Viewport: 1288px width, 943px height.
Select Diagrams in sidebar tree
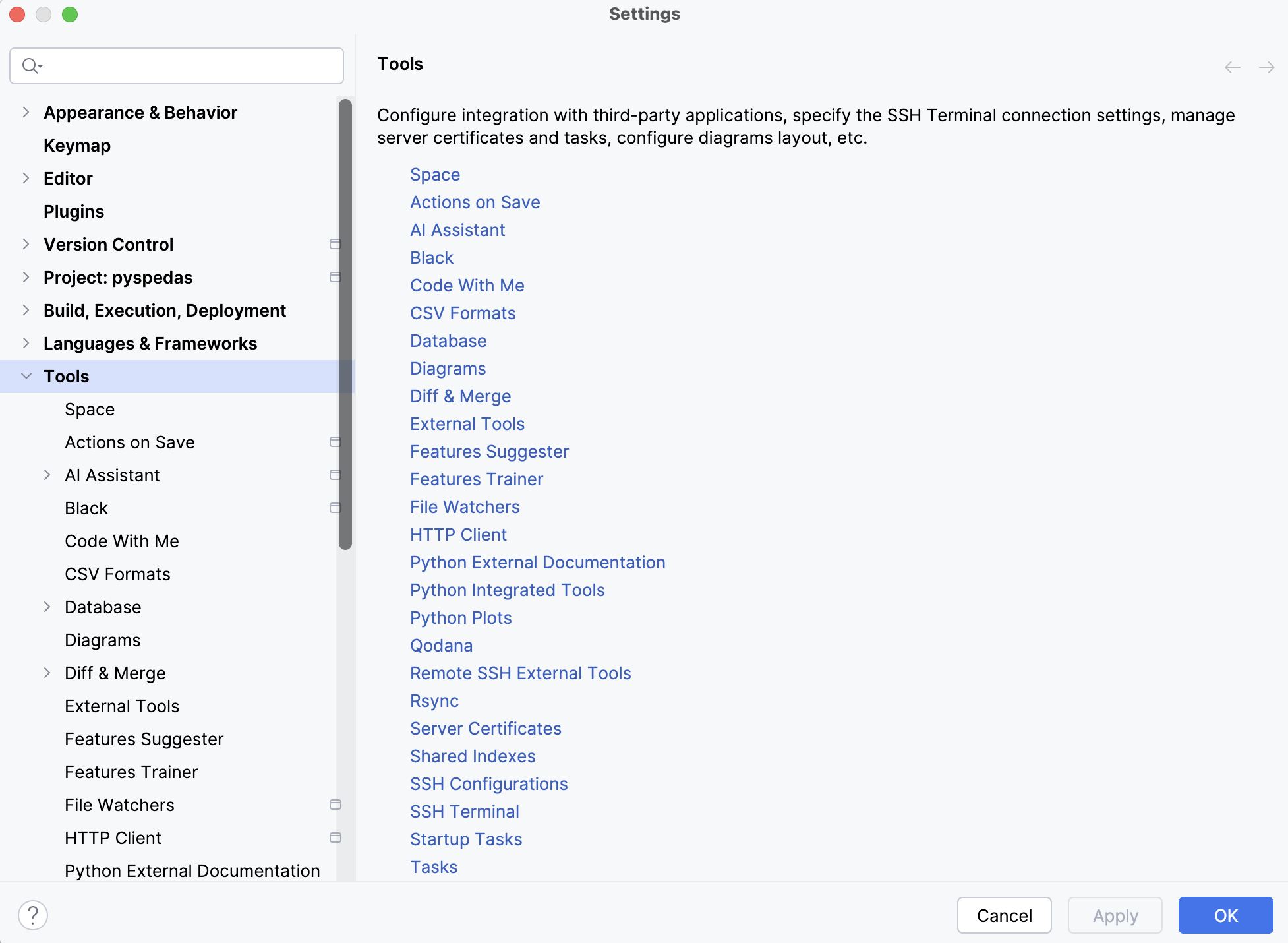103,640
